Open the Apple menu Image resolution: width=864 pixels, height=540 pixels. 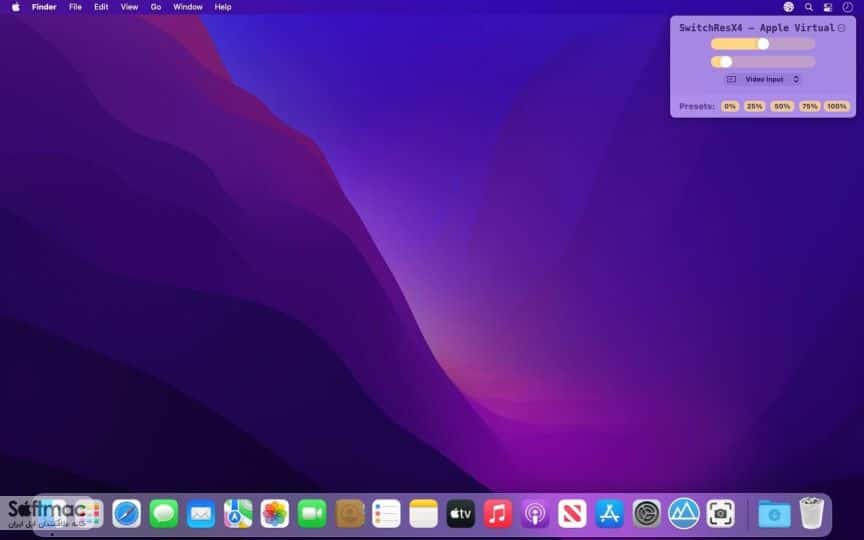16,7
